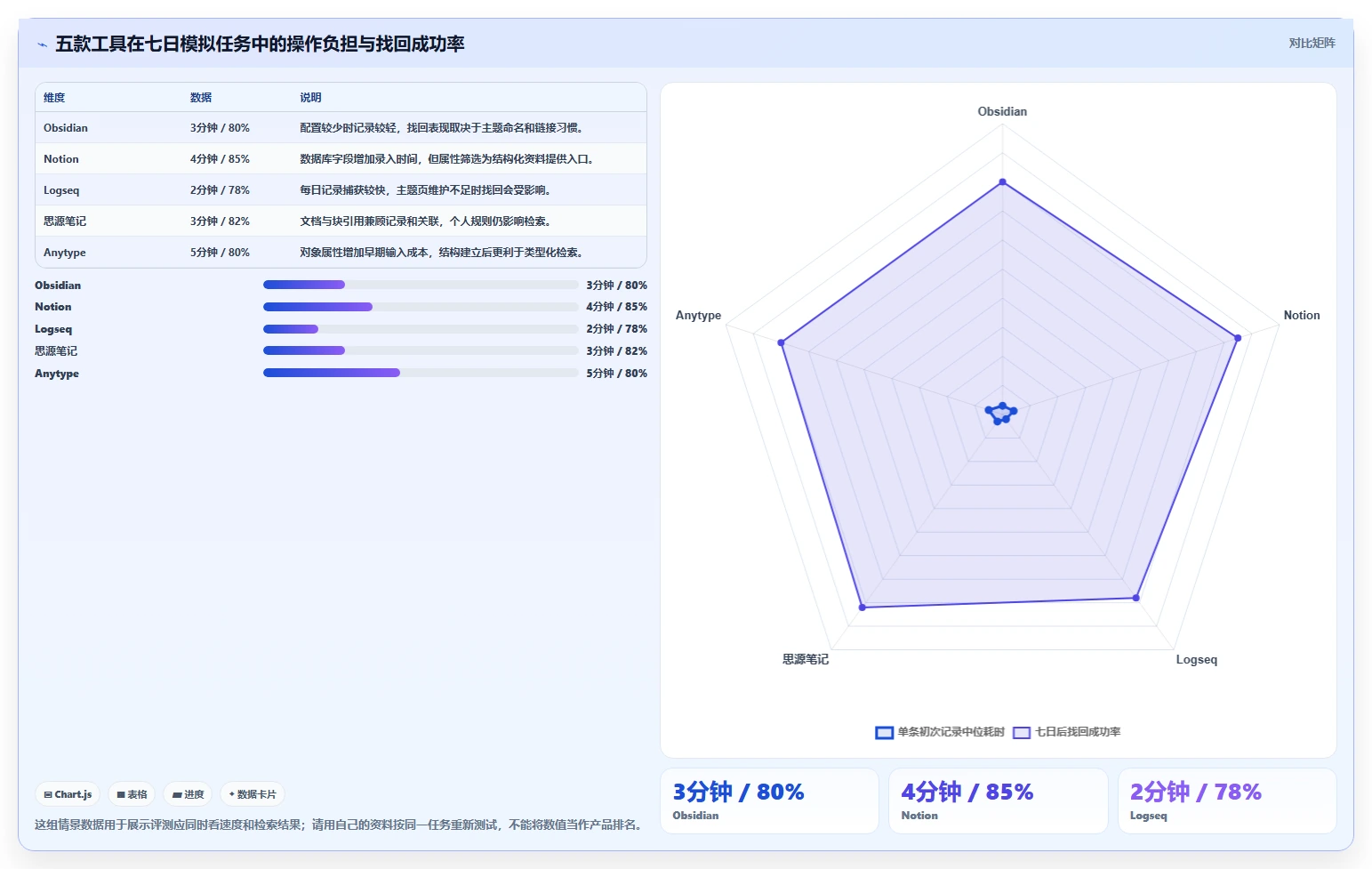Open the Obsidian 3分钟 / 80% data card

point(769,801)
